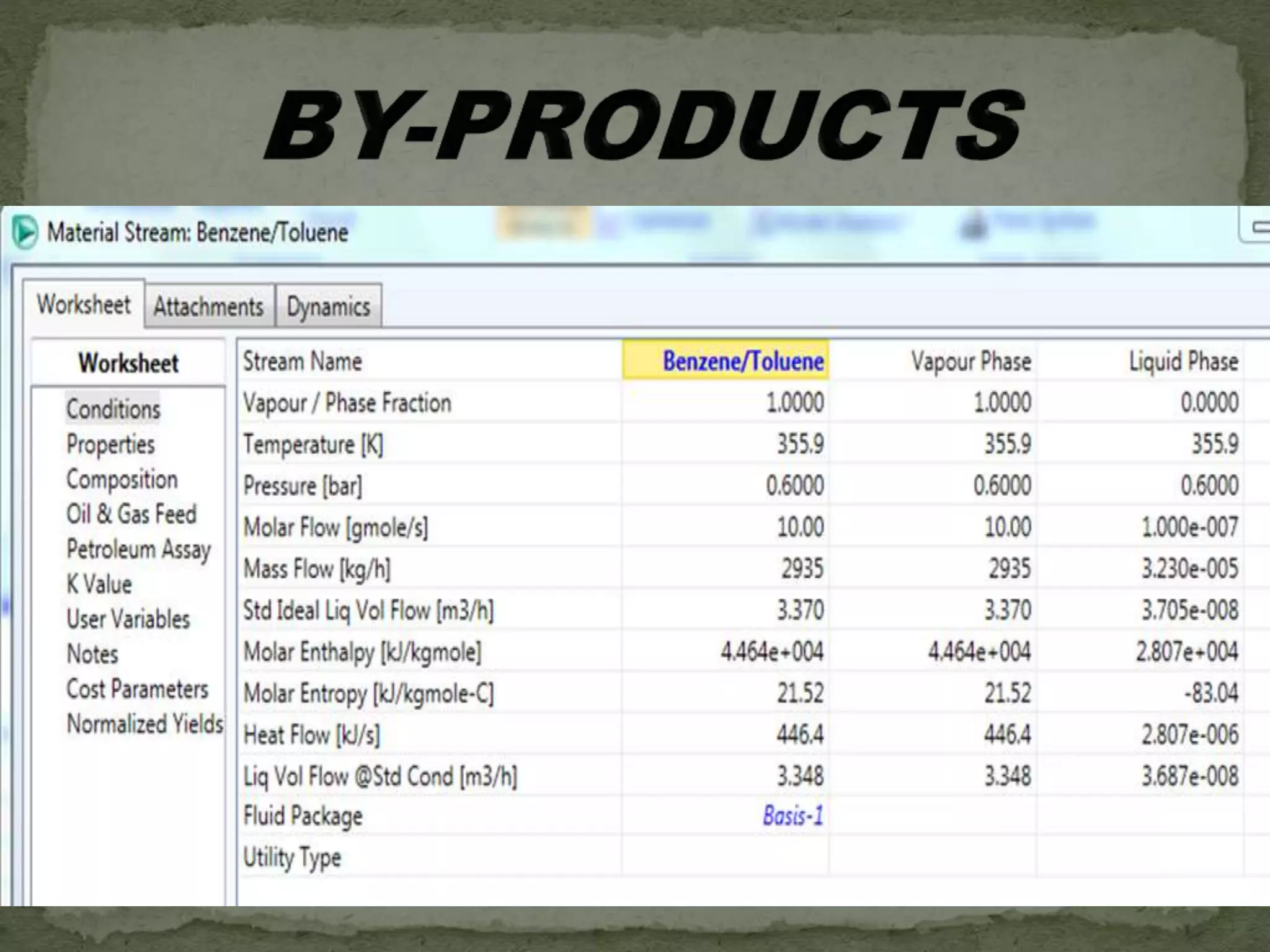Image resolution: width=1270 pixels, height=952 pixels.
Task: Select liquid phase molar flow 1.000e-007
Action: pyautogui.click(x=1190, y=527)
